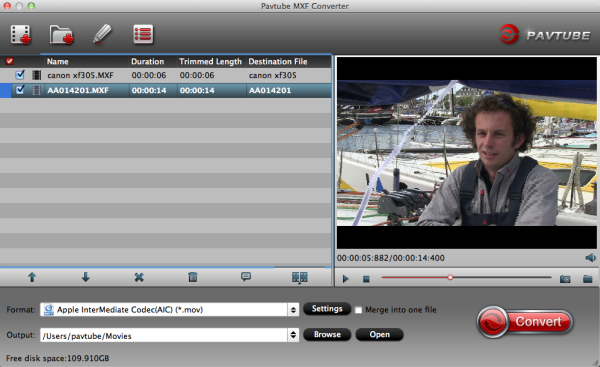This screenshot has width=600, height=367.
Task: Open the red task list icon
Action: [143, 34]
